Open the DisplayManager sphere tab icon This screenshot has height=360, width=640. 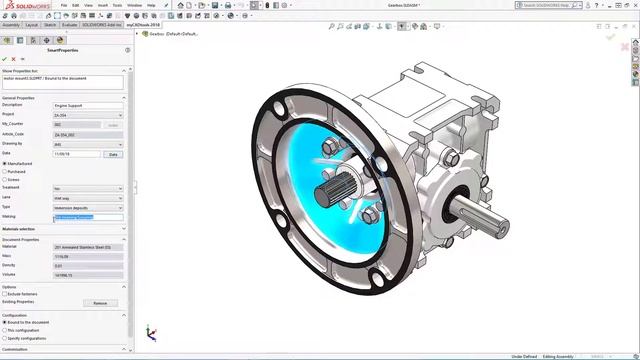tap(60, 40)
